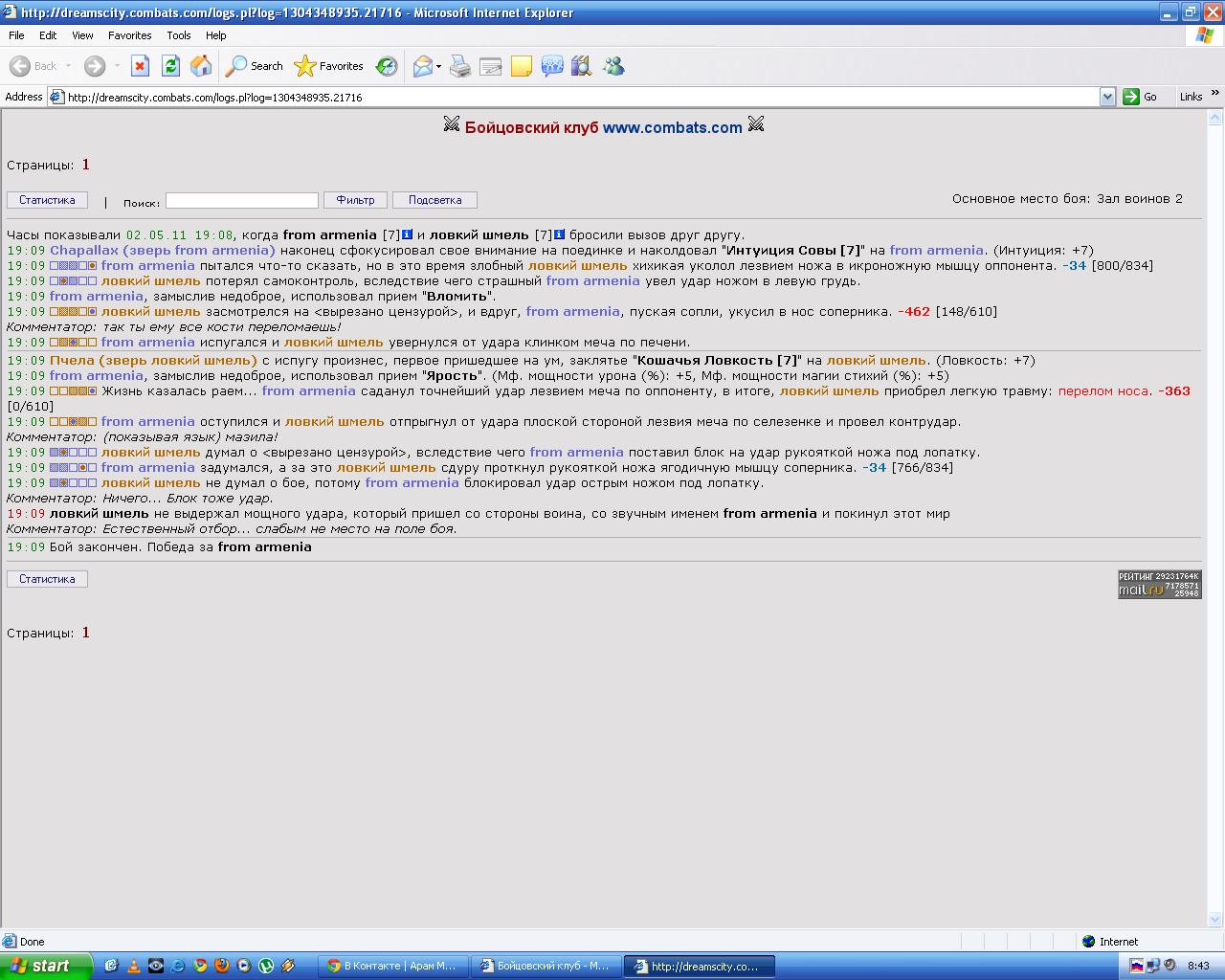Click the bottom Статистика button
1225x980 pixels.
tap(47, 579)
